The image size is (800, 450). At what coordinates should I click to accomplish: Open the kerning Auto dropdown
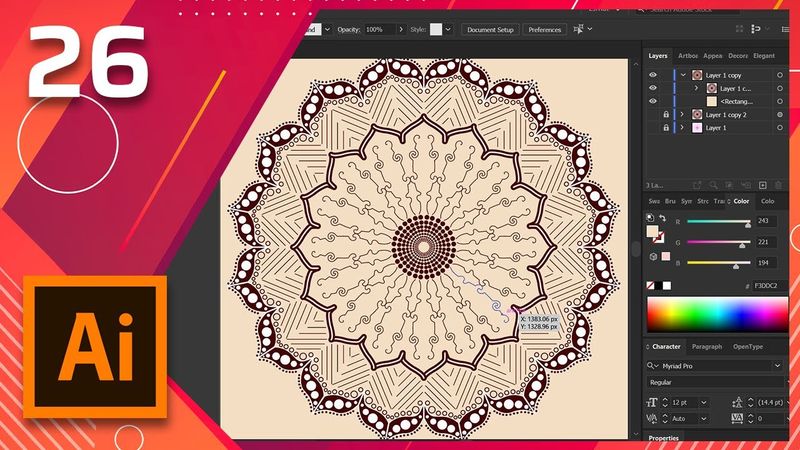704,418
